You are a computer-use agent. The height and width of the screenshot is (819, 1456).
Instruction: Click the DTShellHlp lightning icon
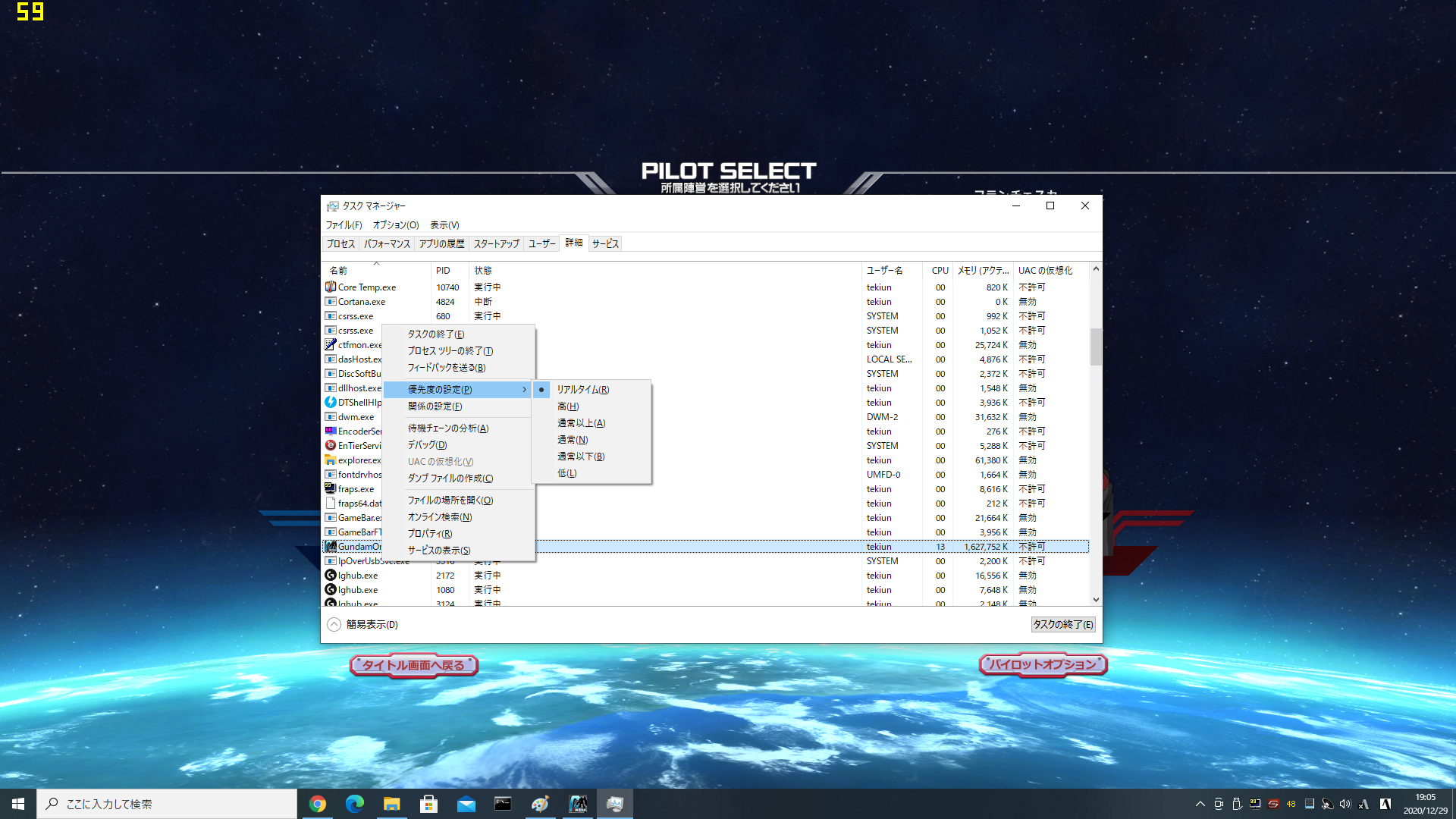[331, 403]
